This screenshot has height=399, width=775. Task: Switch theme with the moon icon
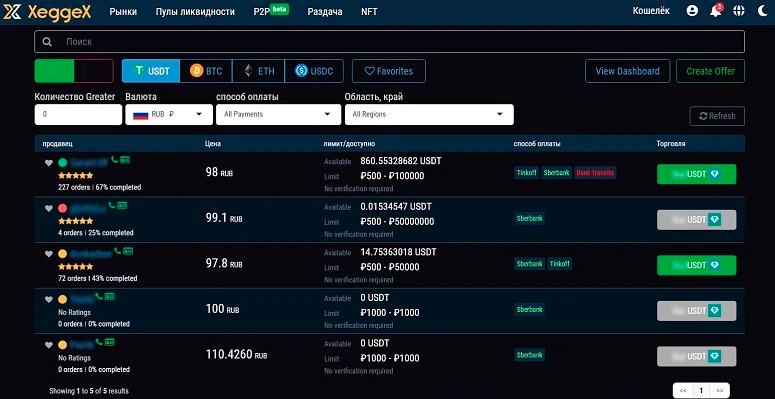[x=762, y=11]
